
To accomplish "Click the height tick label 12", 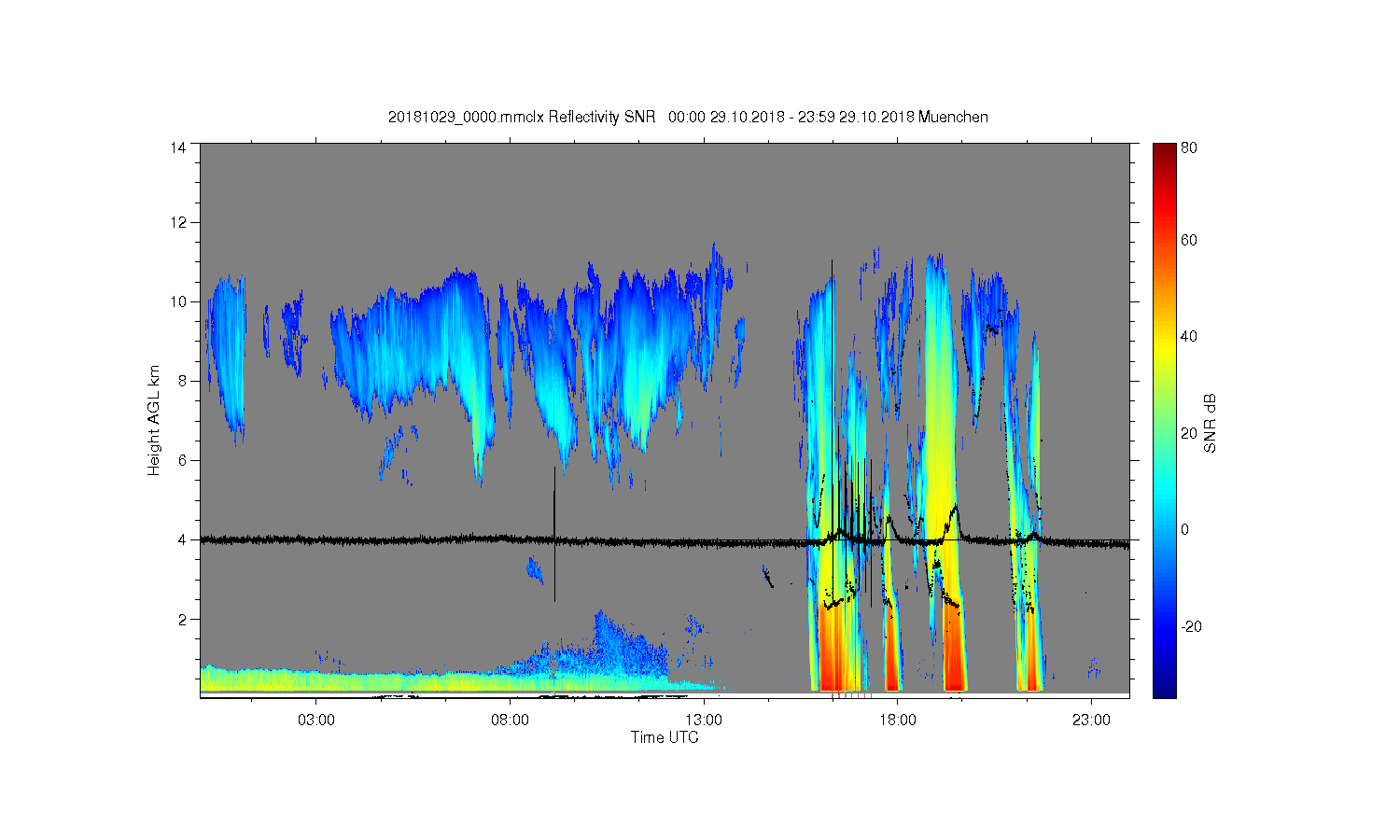I will click(177, 222).
